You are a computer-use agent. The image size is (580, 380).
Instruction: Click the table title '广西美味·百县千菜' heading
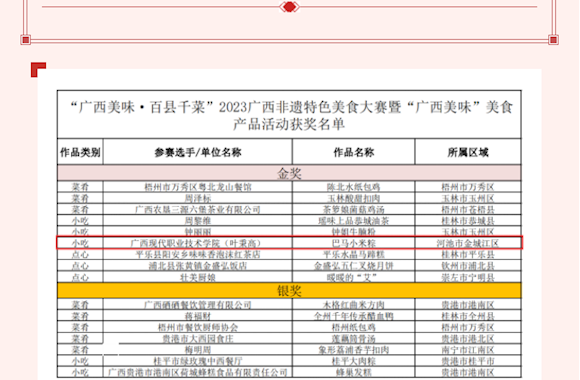(x=289, y=115)
